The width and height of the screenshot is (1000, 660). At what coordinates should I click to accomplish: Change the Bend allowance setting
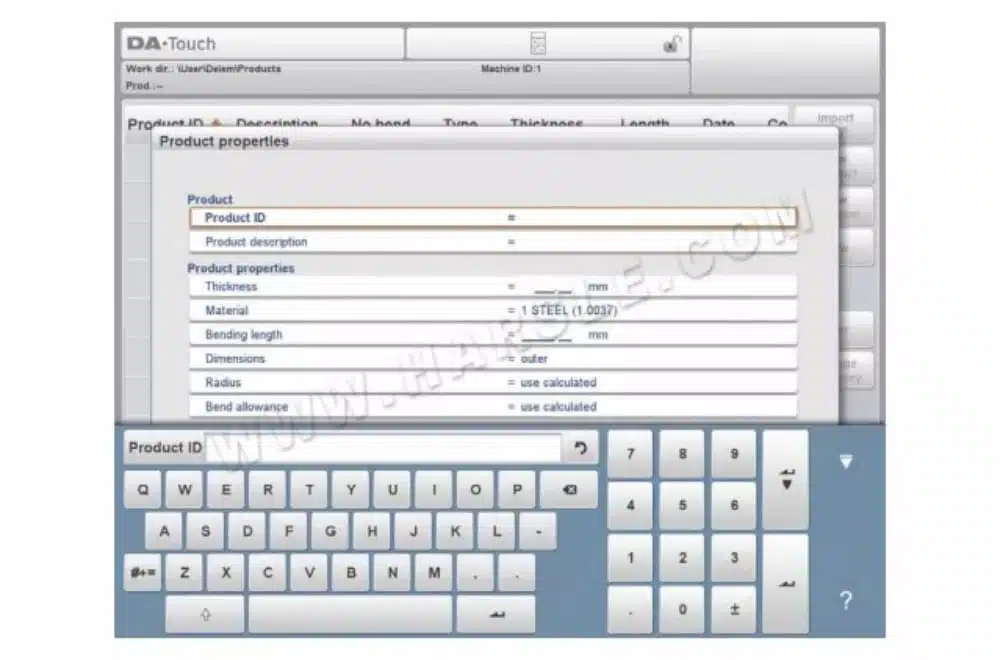[493, 407]
